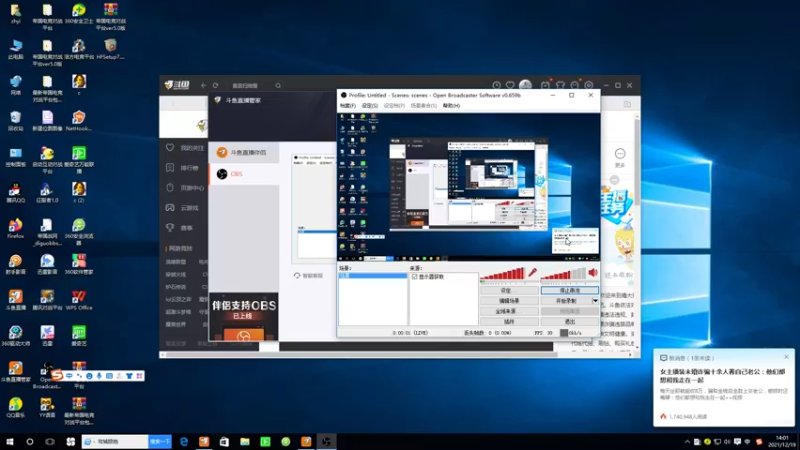Select the highlighted scene in the OBS scene list

[373, 276]
